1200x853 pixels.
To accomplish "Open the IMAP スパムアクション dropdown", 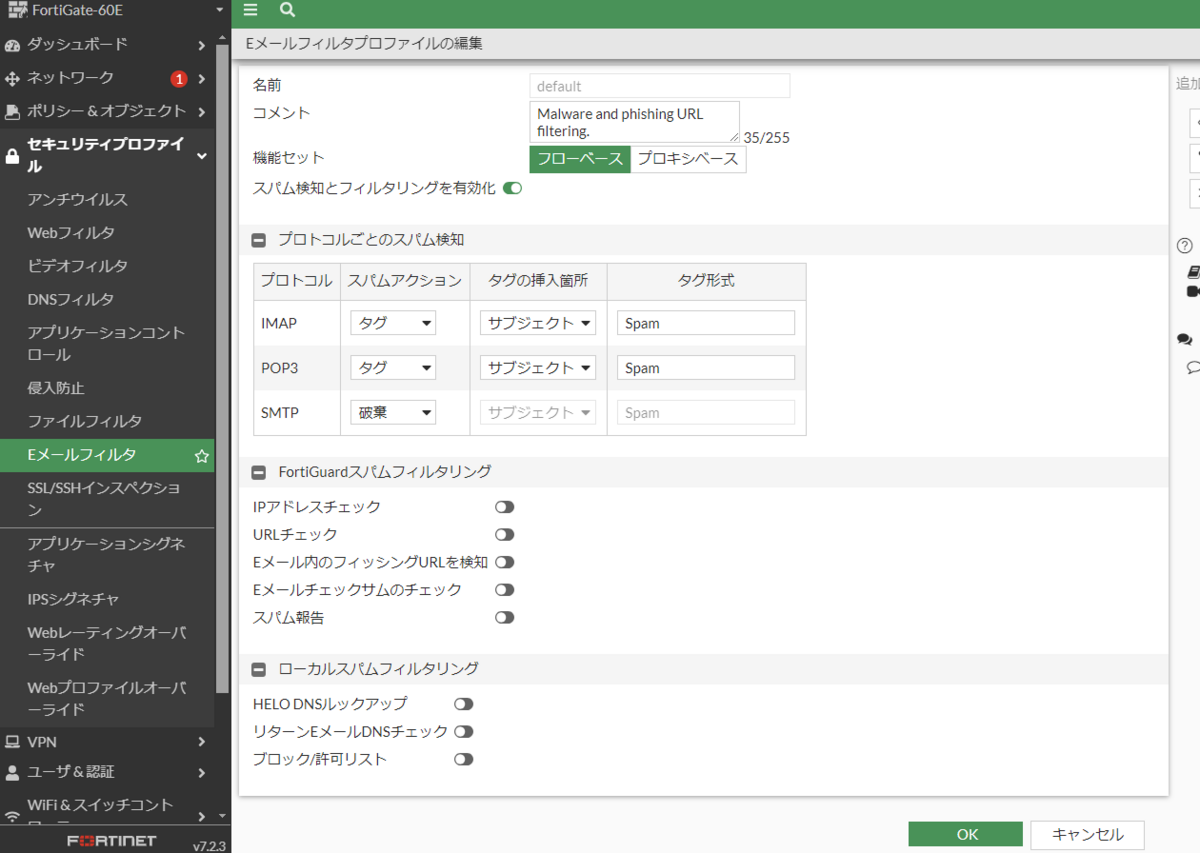I will (392, 322).
